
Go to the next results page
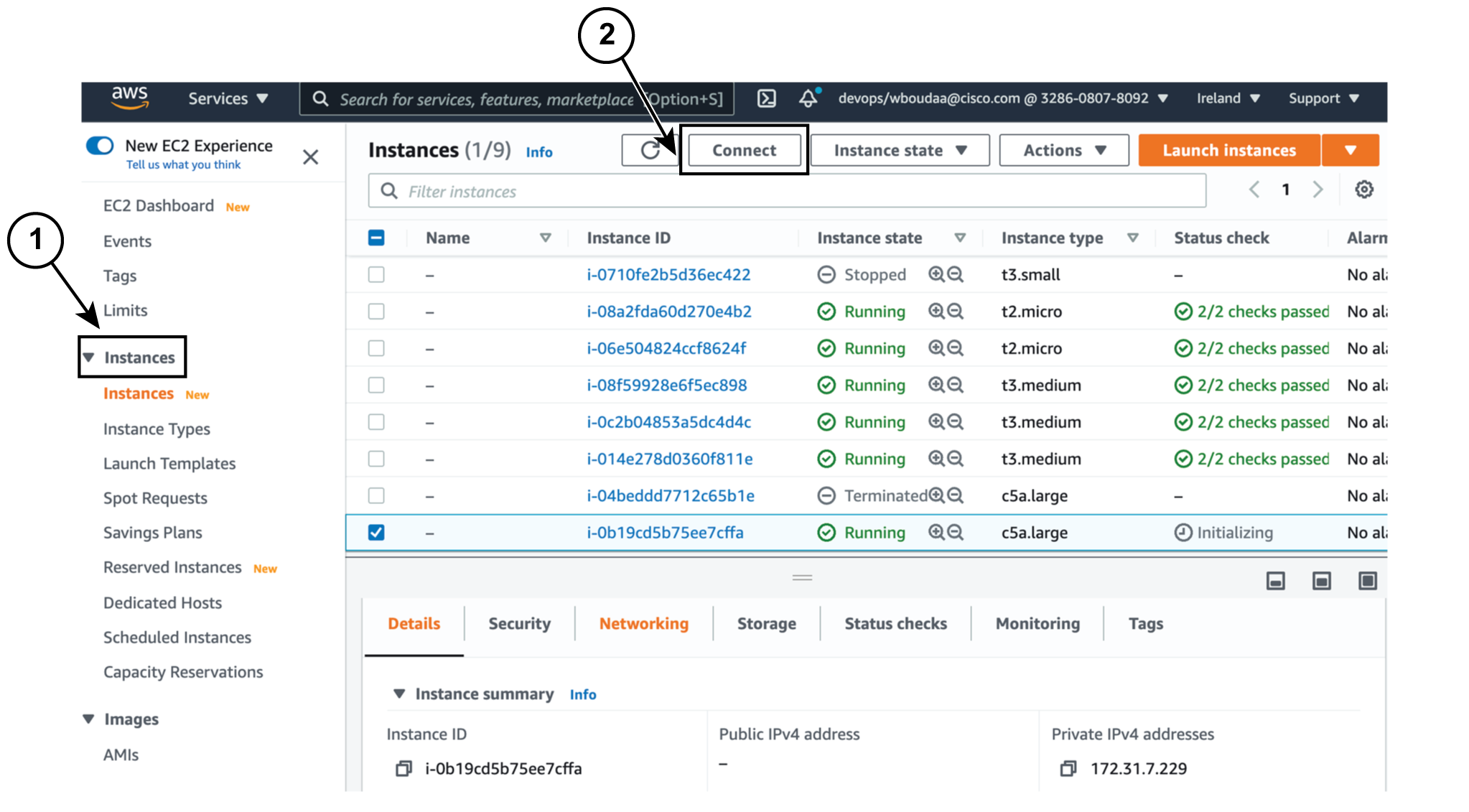point(1318,190)
